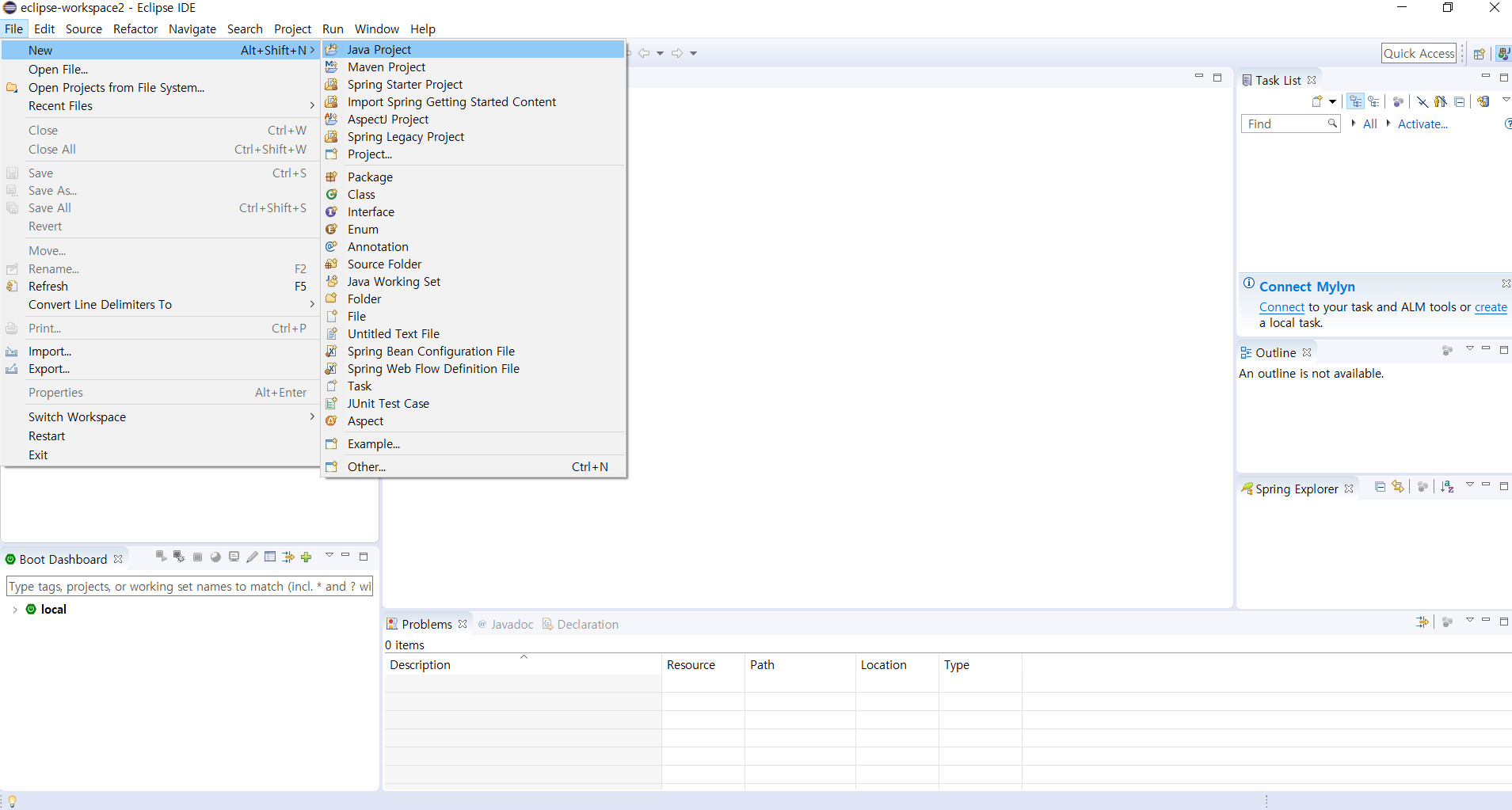1512x810 pixels.
Task: Click the Interface icon in New submenu
Action: [x=332, y=212]
